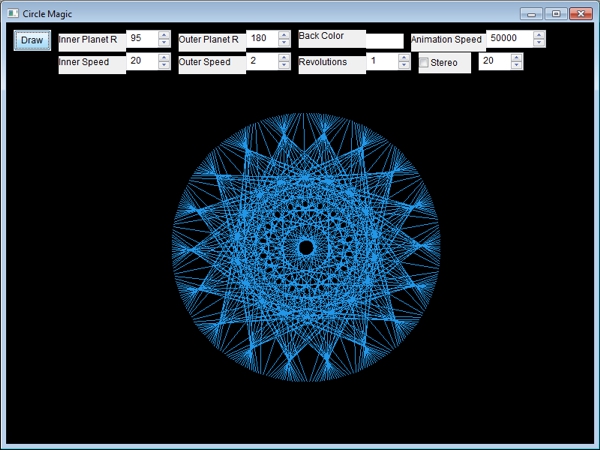
Task: Enable the Stereo checkbox
Action: (424, 62)
